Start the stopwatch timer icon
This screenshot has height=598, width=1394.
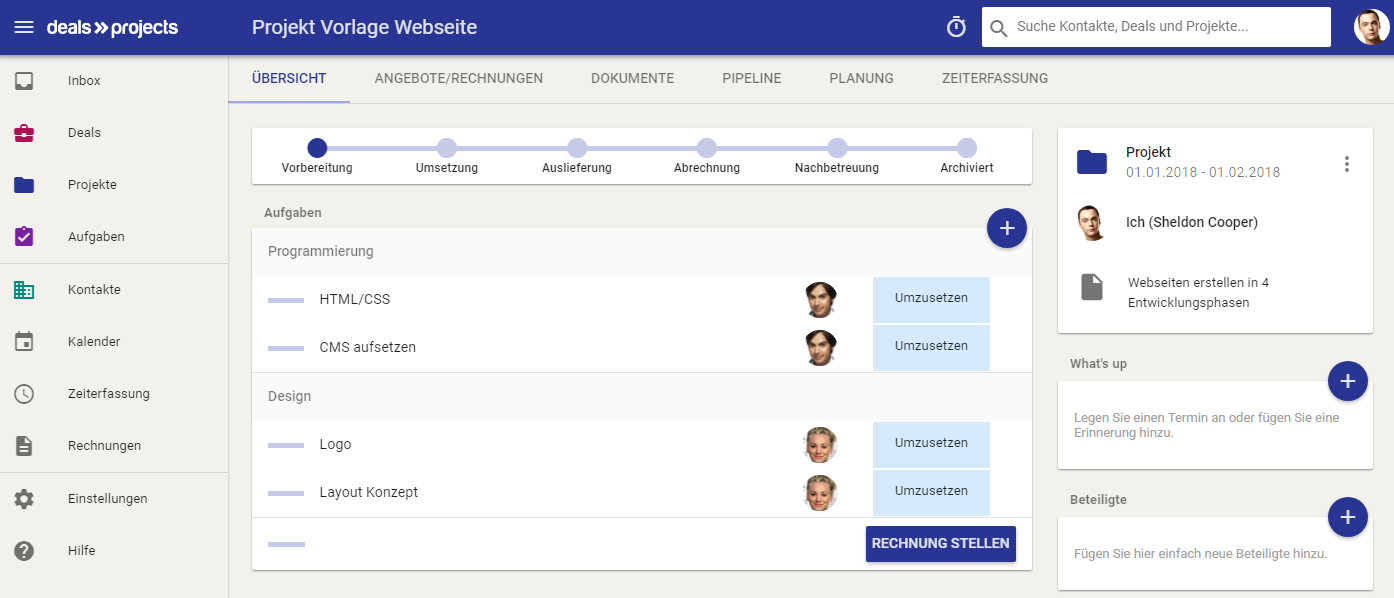tap(956, 27)
